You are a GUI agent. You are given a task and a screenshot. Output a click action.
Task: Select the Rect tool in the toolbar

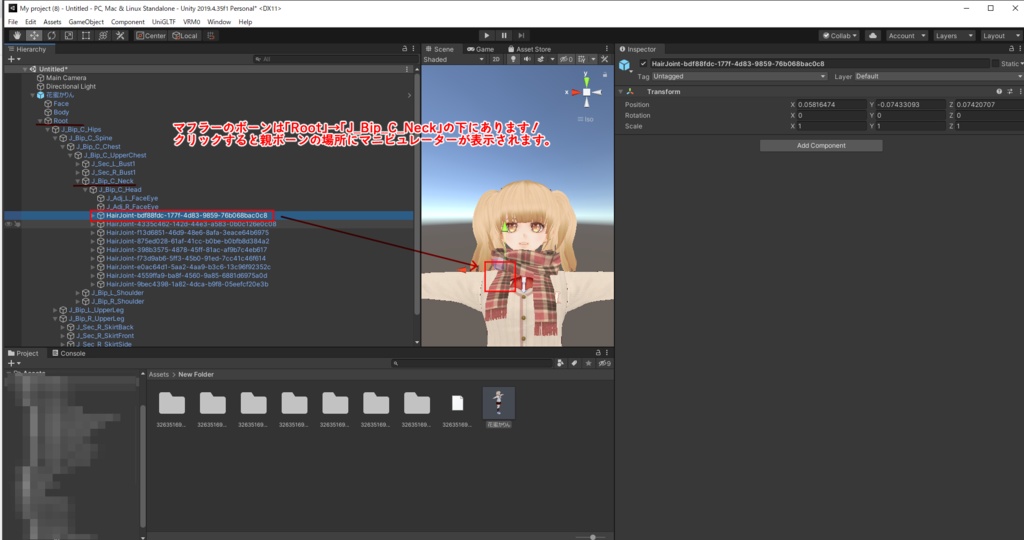tap(86, 35)
